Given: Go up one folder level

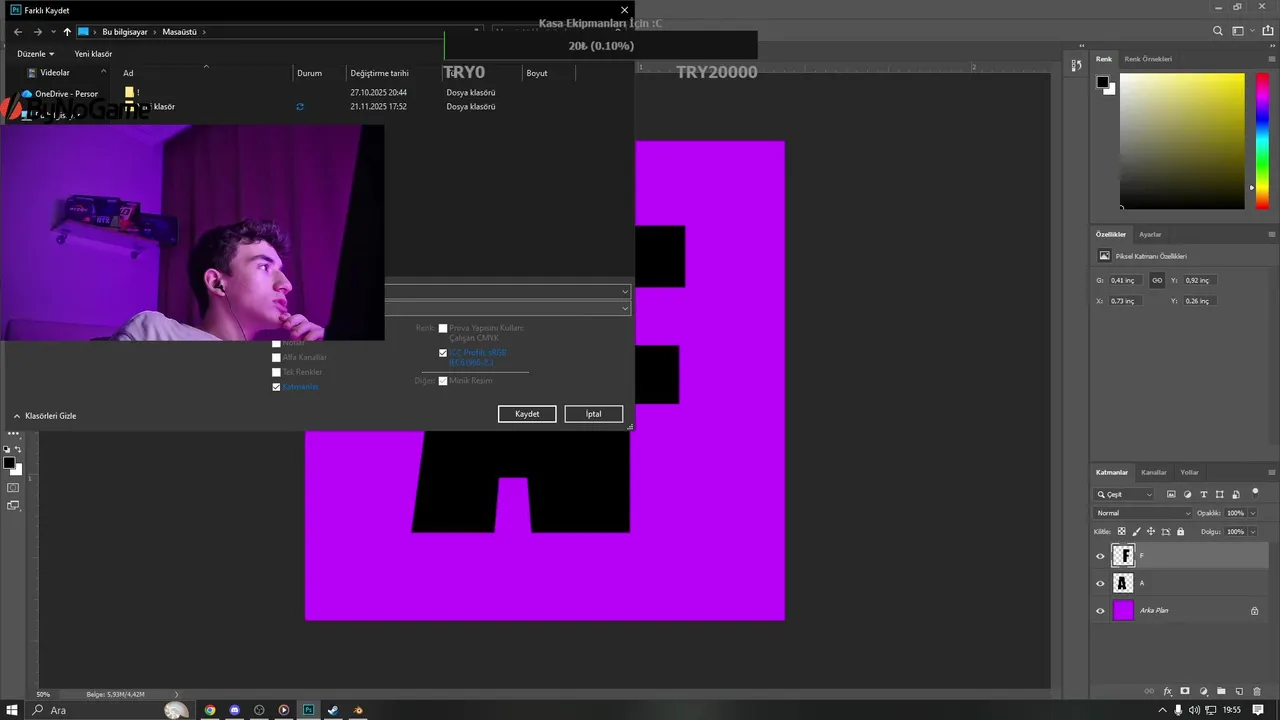Looking at the screenshot, I should click(x=67, y=32).
